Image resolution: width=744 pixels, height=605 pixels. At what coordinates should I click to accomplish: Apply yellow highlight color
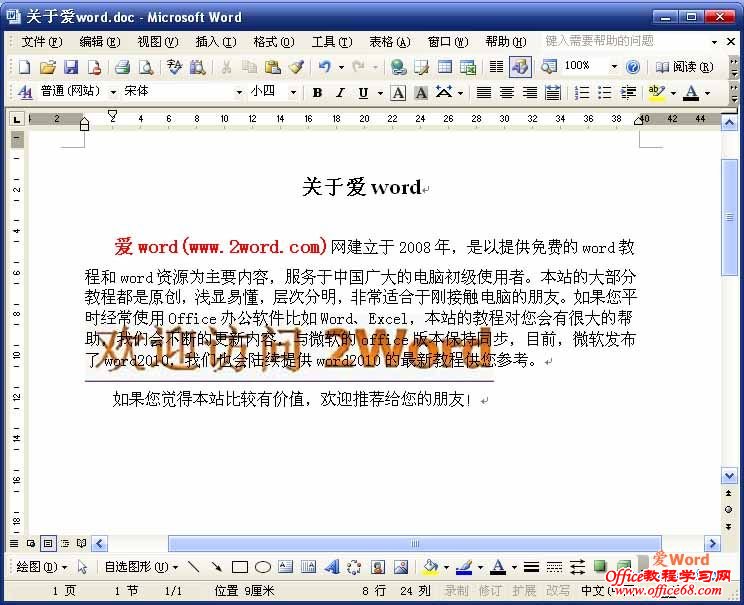click(x=657, y=93)
